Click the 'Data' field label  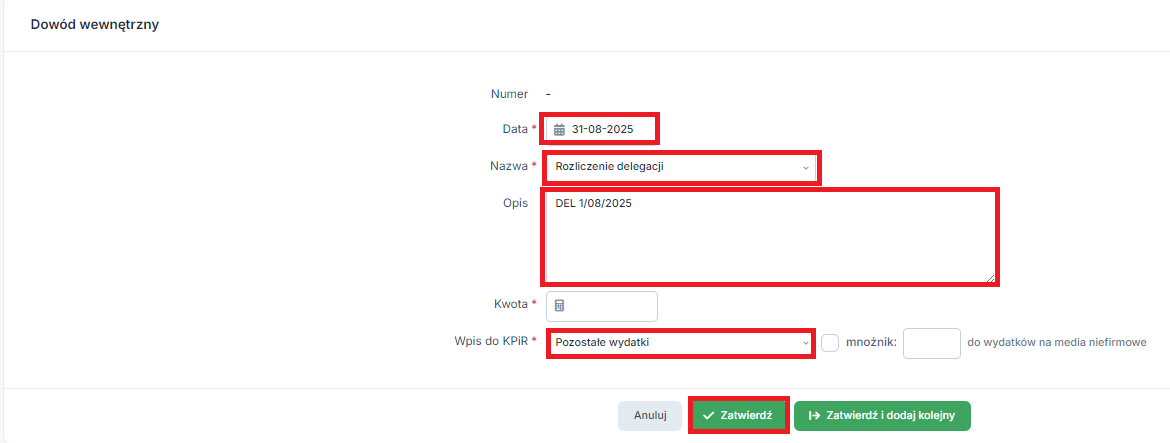(x=514, y=129)
